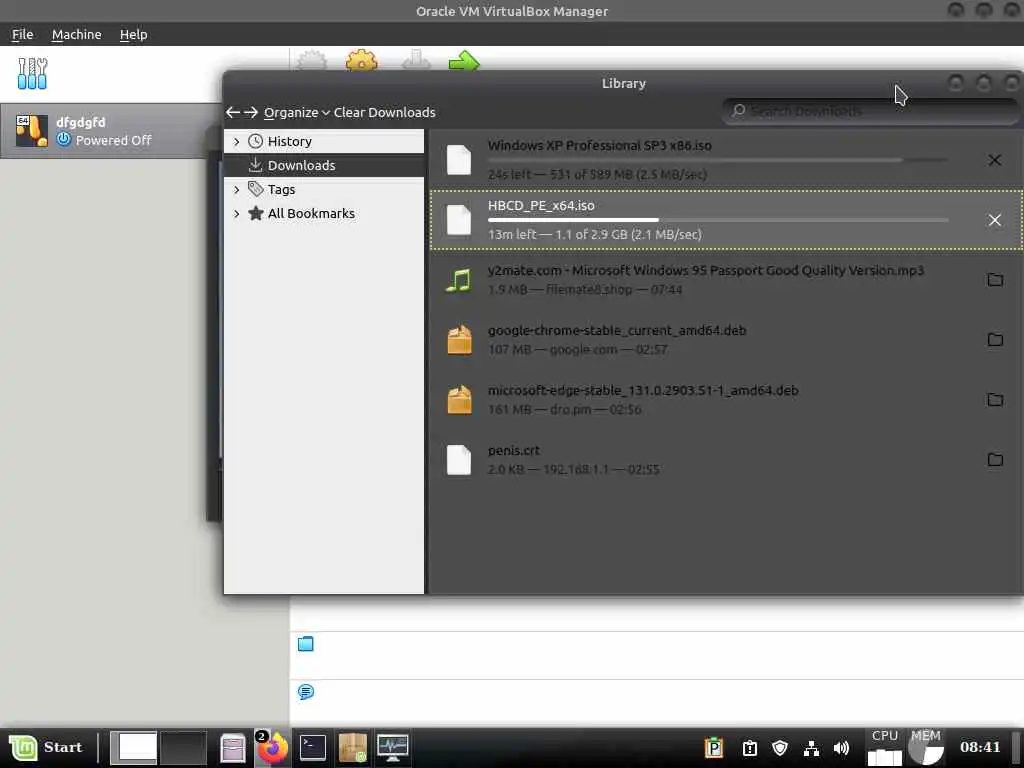The height and width of the screenshot is (768, 1024).
Task: Open the Machine menu in VirtualBox Manager
Action: (x=76, y=35)
